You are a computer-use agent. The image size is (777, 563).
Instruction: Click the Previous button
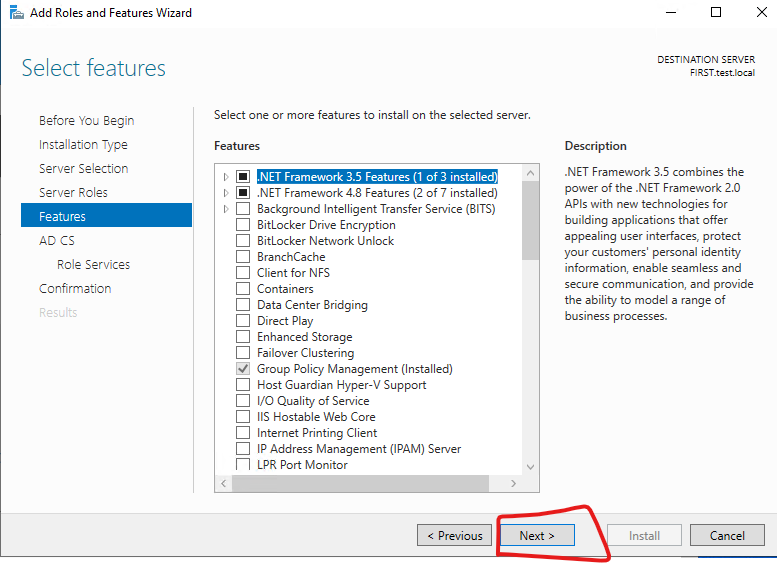tap(454, 535)
